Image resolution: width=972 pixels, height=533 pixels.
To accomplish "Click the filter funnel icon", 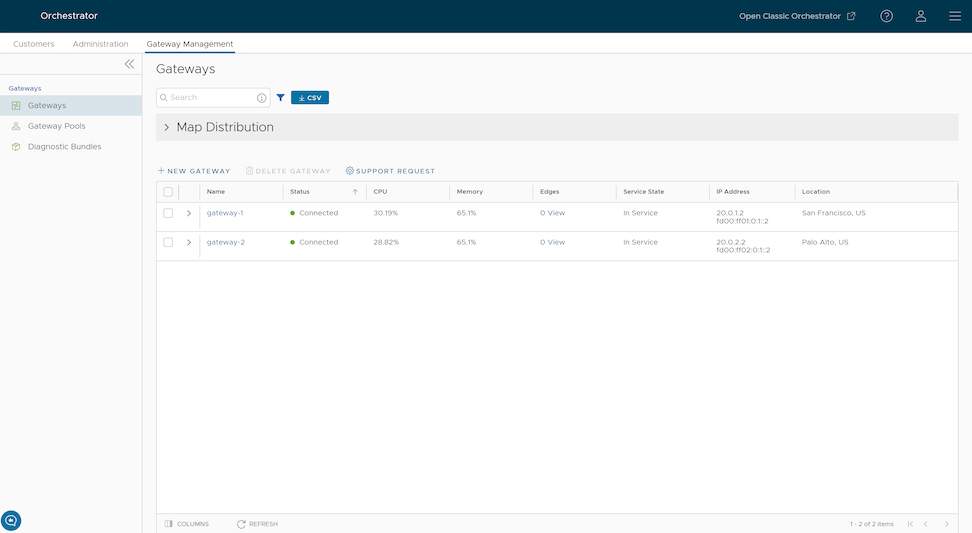I will coord(280,98).
